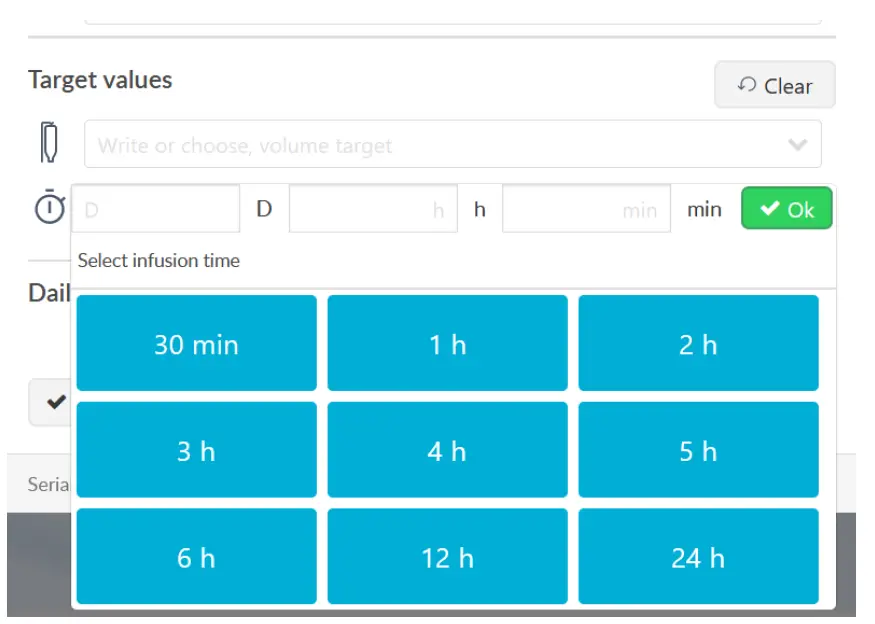Image resolution: width=875 pixels, height=624 pixels.
Task: Click the Select infusion time label
Action: [x=158, y=260]
